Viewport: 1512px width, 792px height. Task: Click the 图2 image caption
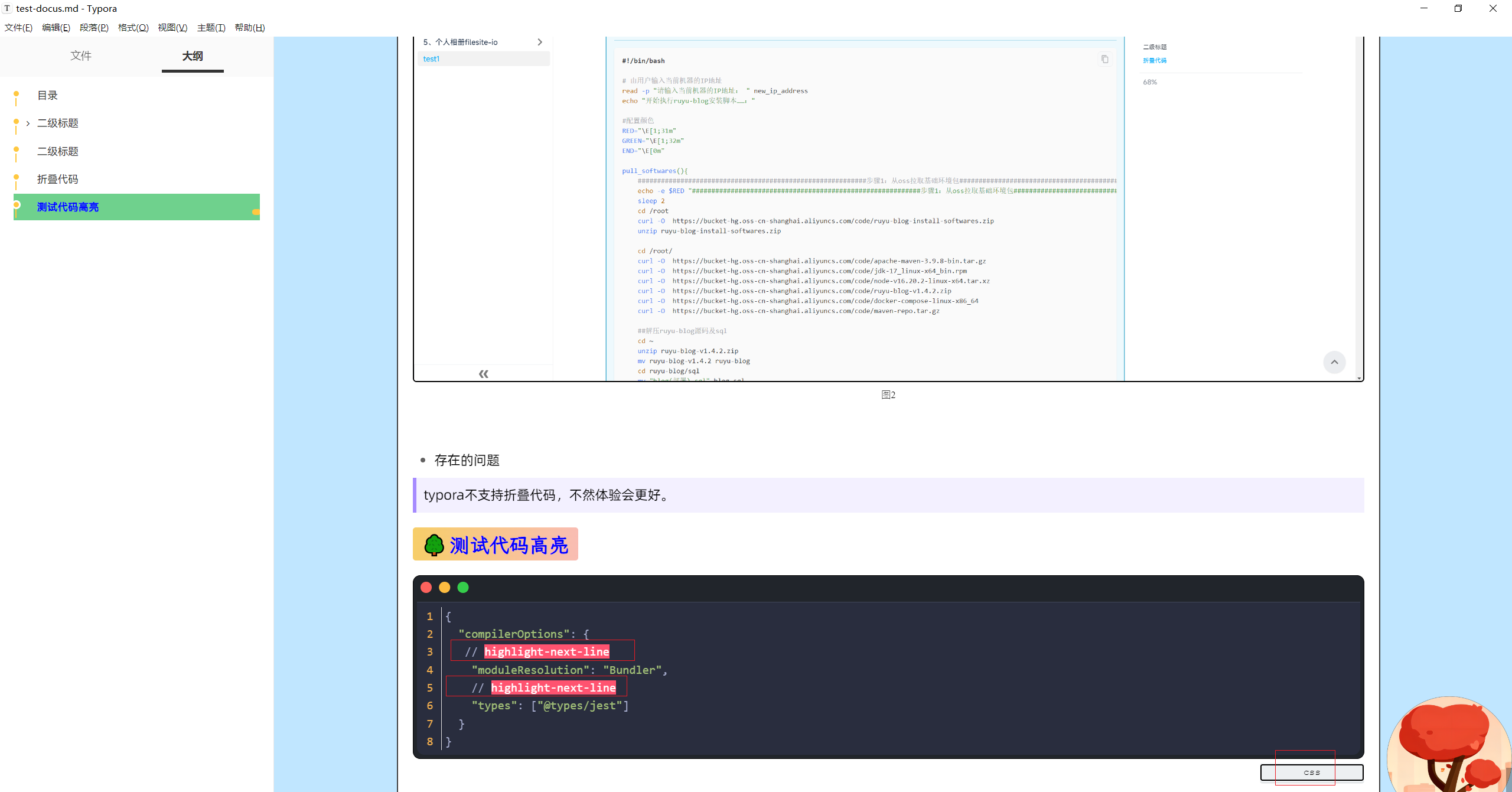[888, 395]
